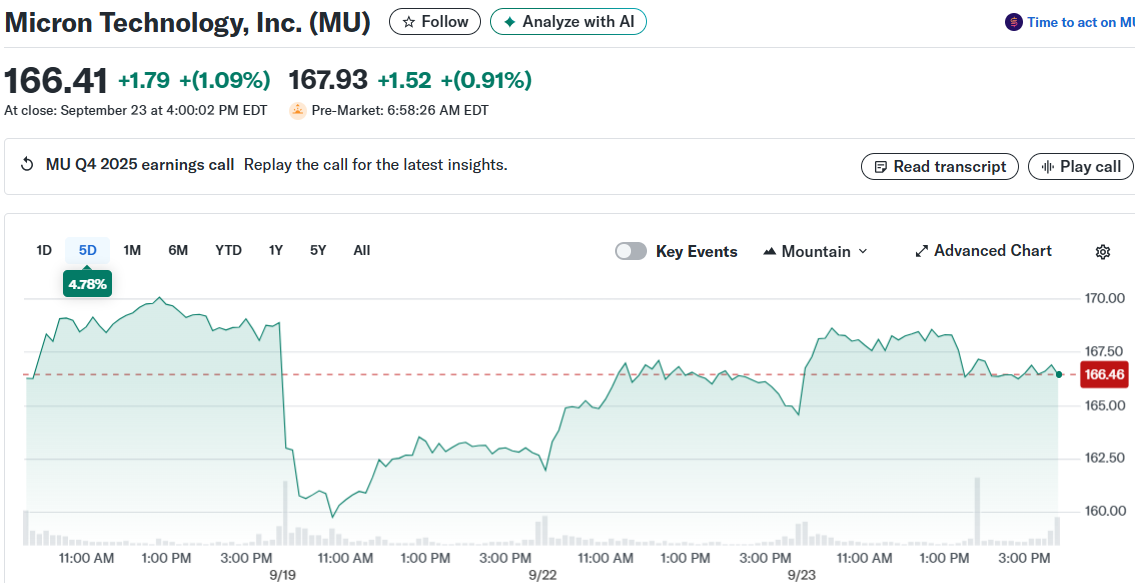Image resolution: width=1135 pixels, height=583 pixels.
Task: Click the 9/22 date axis label
Action: tap(543, 575)
